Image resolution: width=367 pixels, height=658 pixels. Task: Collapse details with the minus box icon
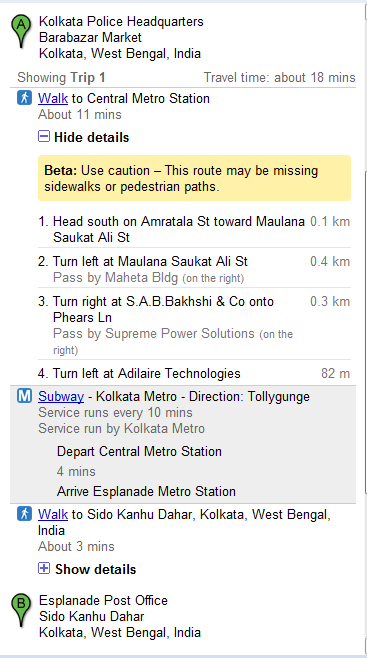pyautogui.click(x=44, y=136)
